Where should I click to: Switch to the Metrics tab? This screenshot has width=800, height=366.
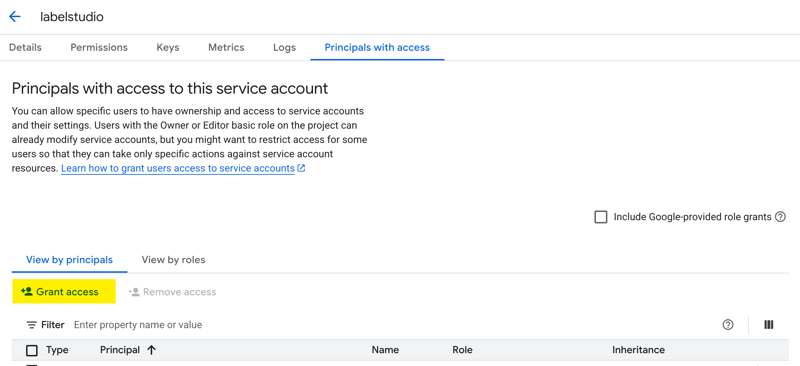click(226, 47)
